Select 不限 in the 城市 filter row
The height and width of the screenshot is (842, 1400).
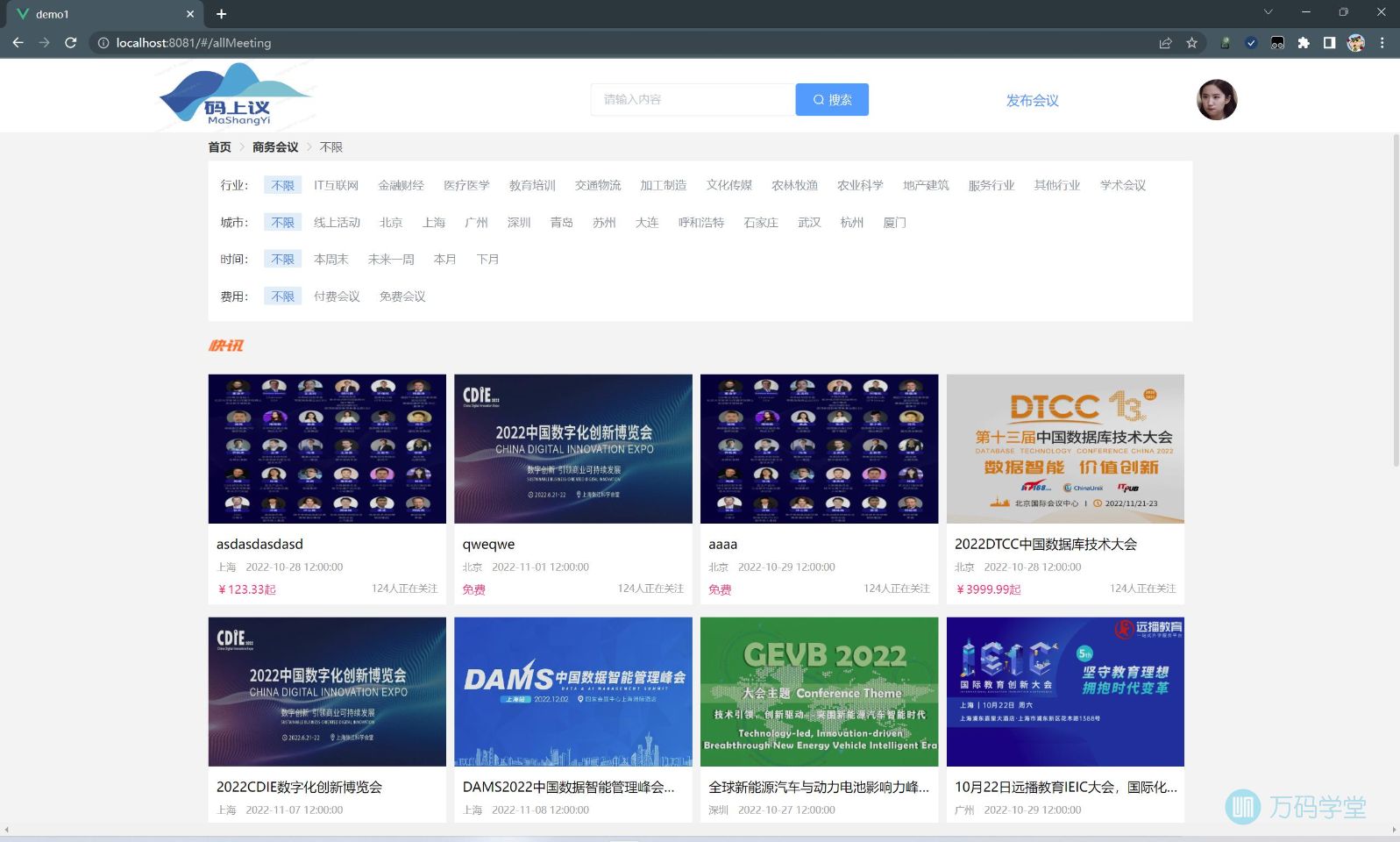tap(282, 223)
